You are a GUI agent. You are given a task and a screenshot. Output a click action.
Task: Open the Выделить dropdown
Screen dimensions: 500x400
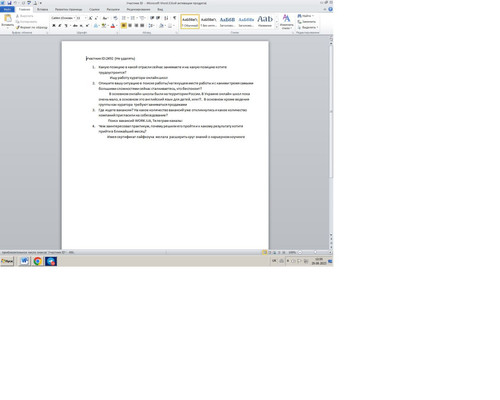308,27
